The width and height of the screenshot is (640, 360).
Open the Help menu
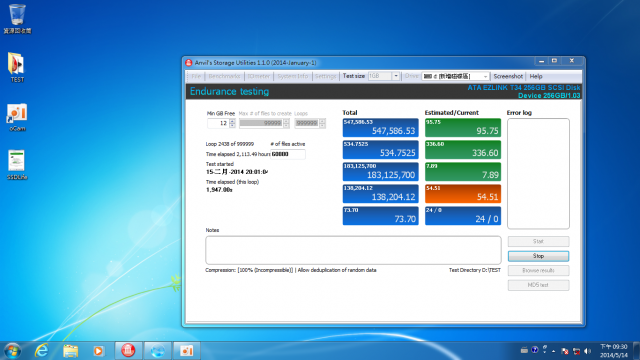(x=536, y=76)
